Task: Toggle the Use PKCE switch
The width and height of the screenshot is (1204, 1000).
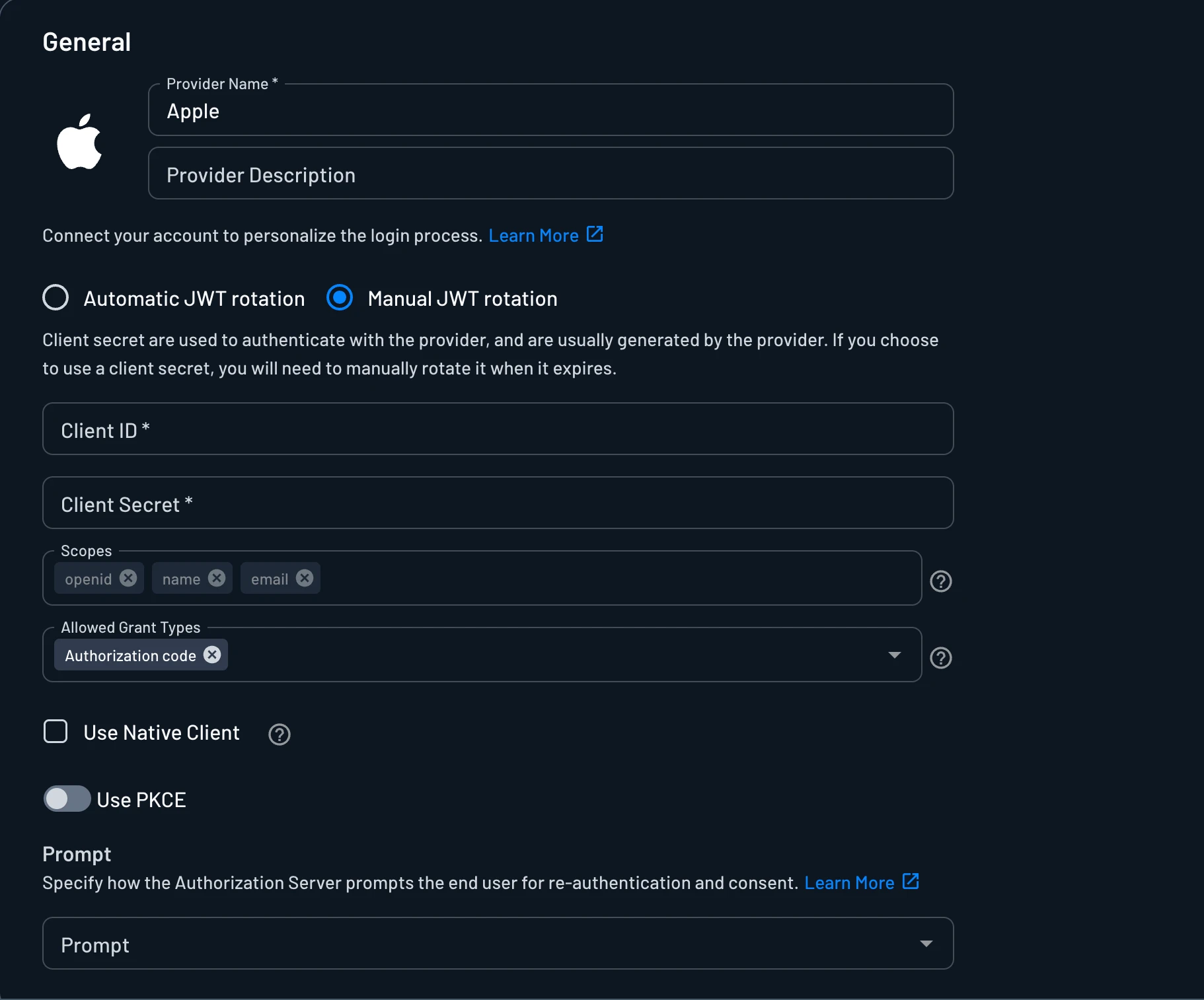Action: pyautogui.click(x=67, y=799)
